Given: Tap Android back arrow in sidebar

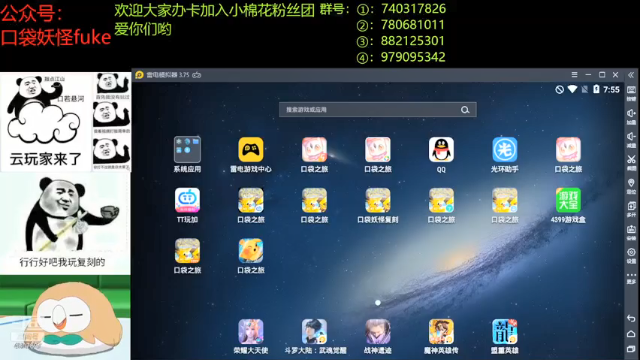Looking at the screenshot, I should tap(631, 318).
